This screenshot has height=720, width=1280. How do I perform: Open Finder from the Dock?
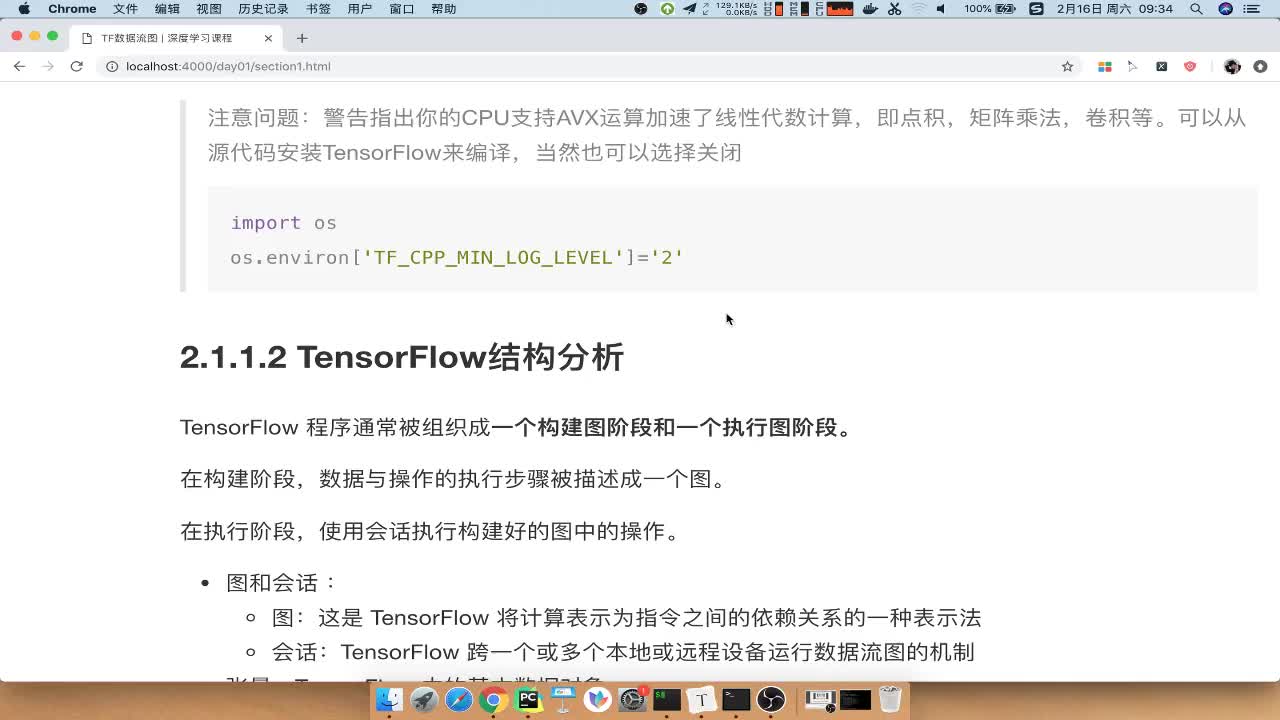388,700
